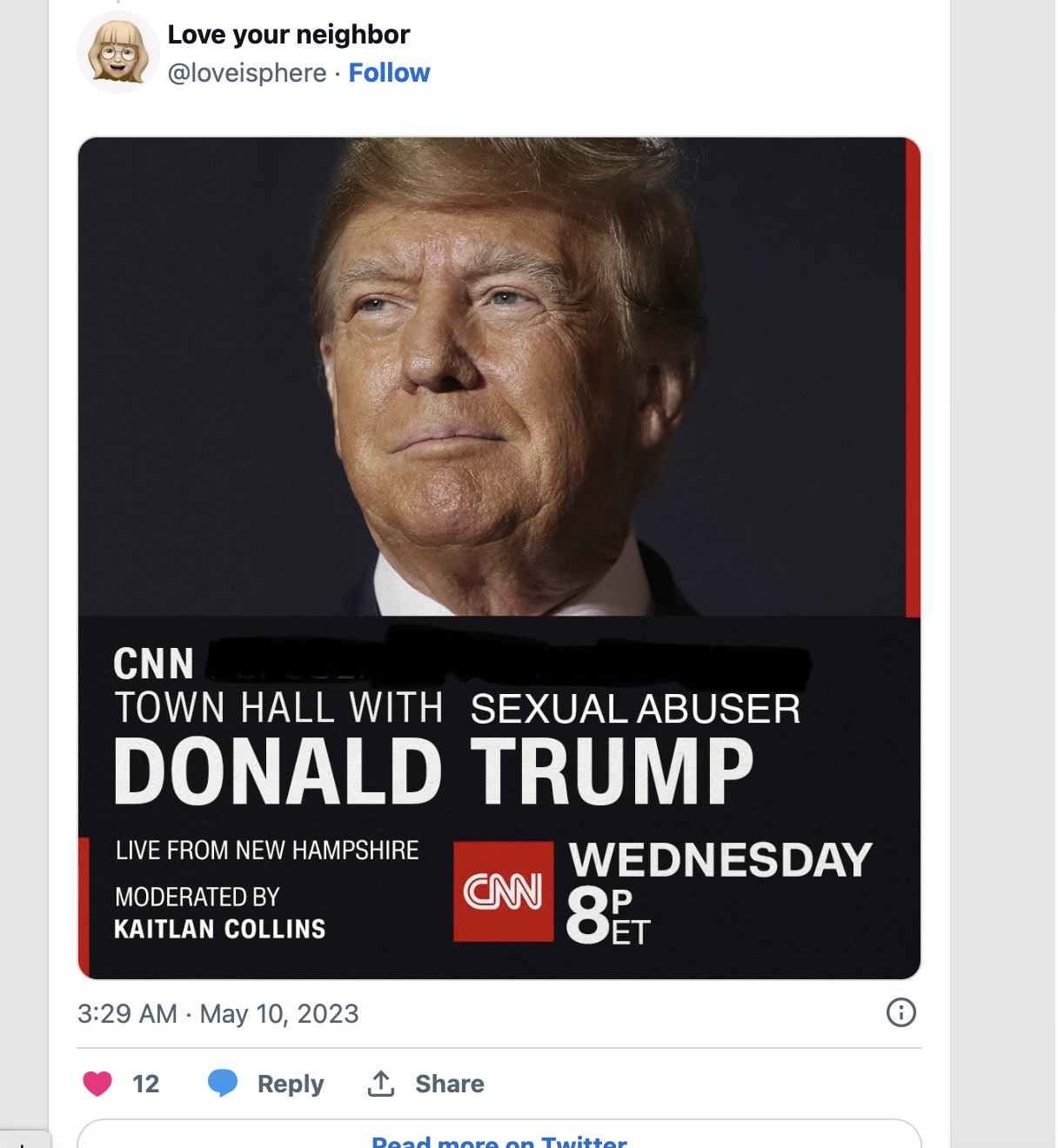
Task: Click the "DONALD TRUMP" headline in the image
Action: tap(433, 771)
